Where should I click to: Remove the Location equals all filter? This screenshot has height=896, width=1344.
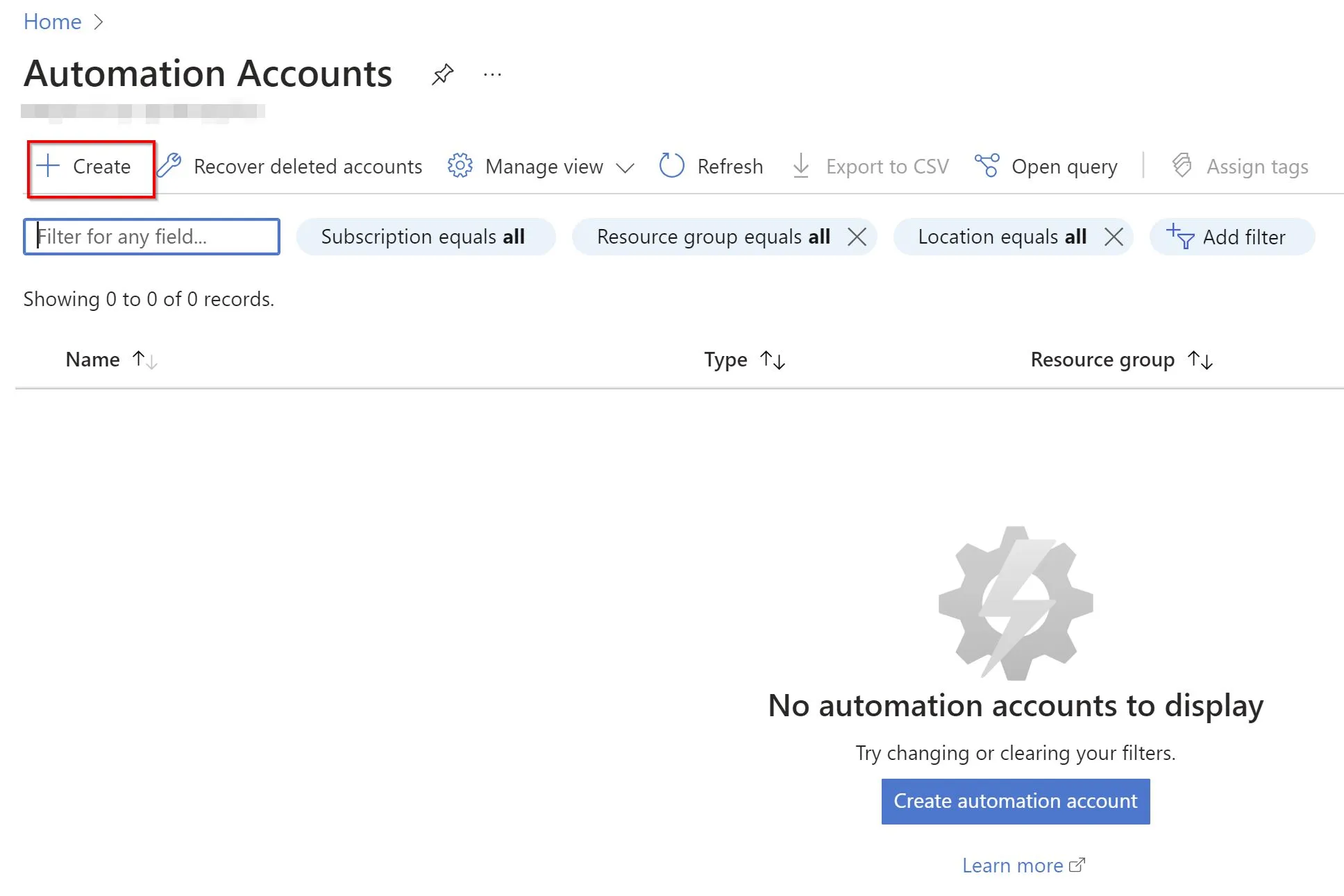pos(1114,237)
